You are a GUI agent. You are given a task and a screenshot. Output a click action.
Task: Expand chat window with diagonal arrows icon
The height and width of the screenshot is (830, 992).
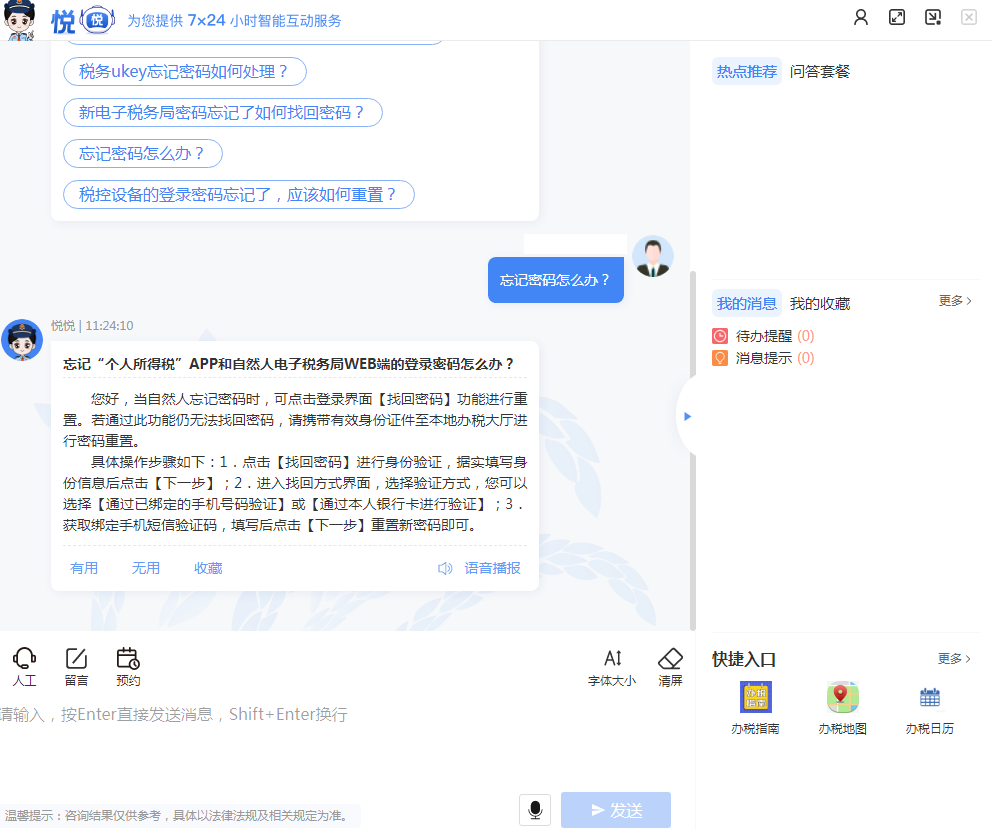click(896, 17)
